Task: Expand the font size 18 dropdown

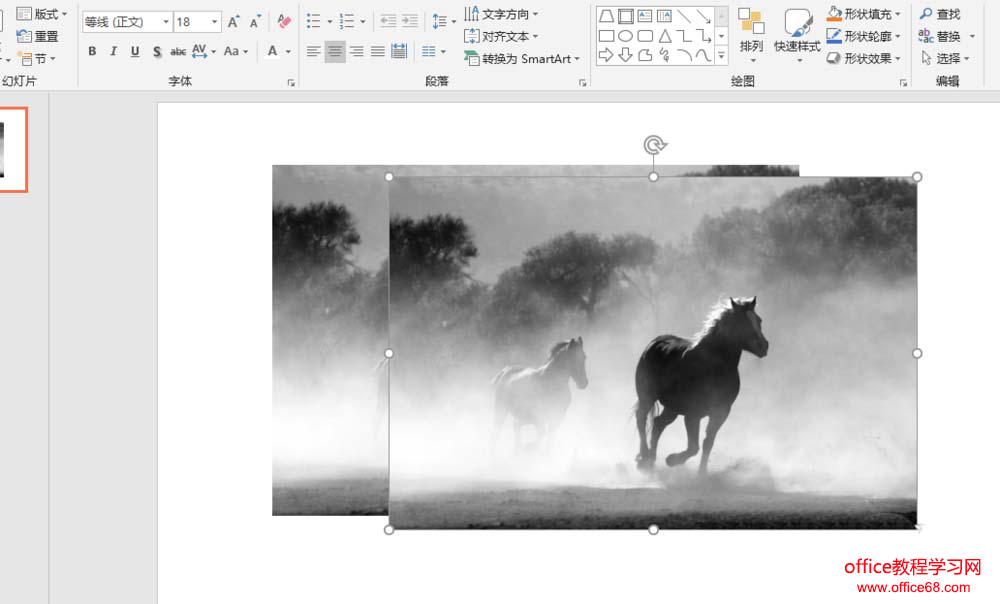Action: tap(215, 22)
